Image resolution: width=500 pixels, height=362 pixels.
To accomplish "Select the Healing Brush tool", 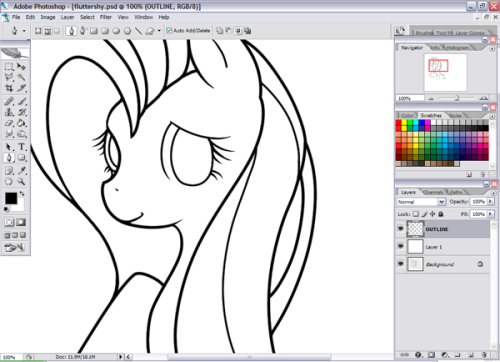I will pos(9,101).
